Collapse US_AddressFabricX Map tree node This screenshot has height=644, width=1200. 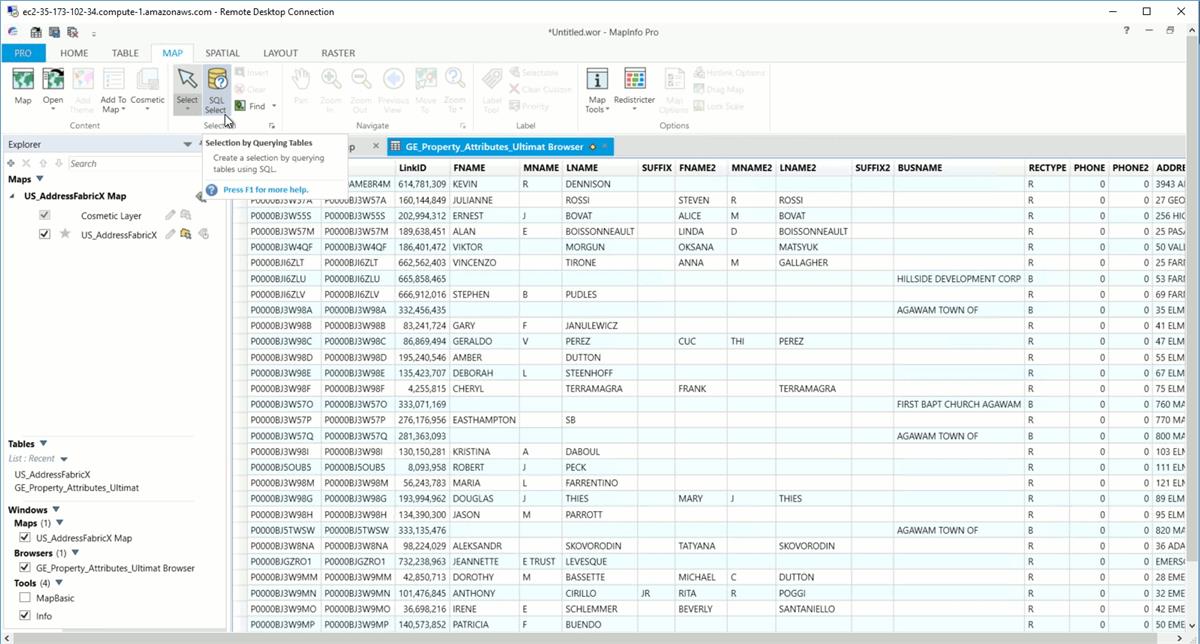(14, 196)
